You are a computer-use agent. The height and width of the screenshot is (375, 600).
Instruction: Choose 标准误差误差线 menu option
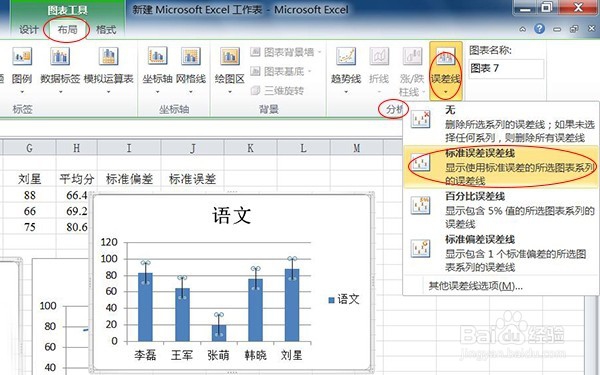pos(501,166)
